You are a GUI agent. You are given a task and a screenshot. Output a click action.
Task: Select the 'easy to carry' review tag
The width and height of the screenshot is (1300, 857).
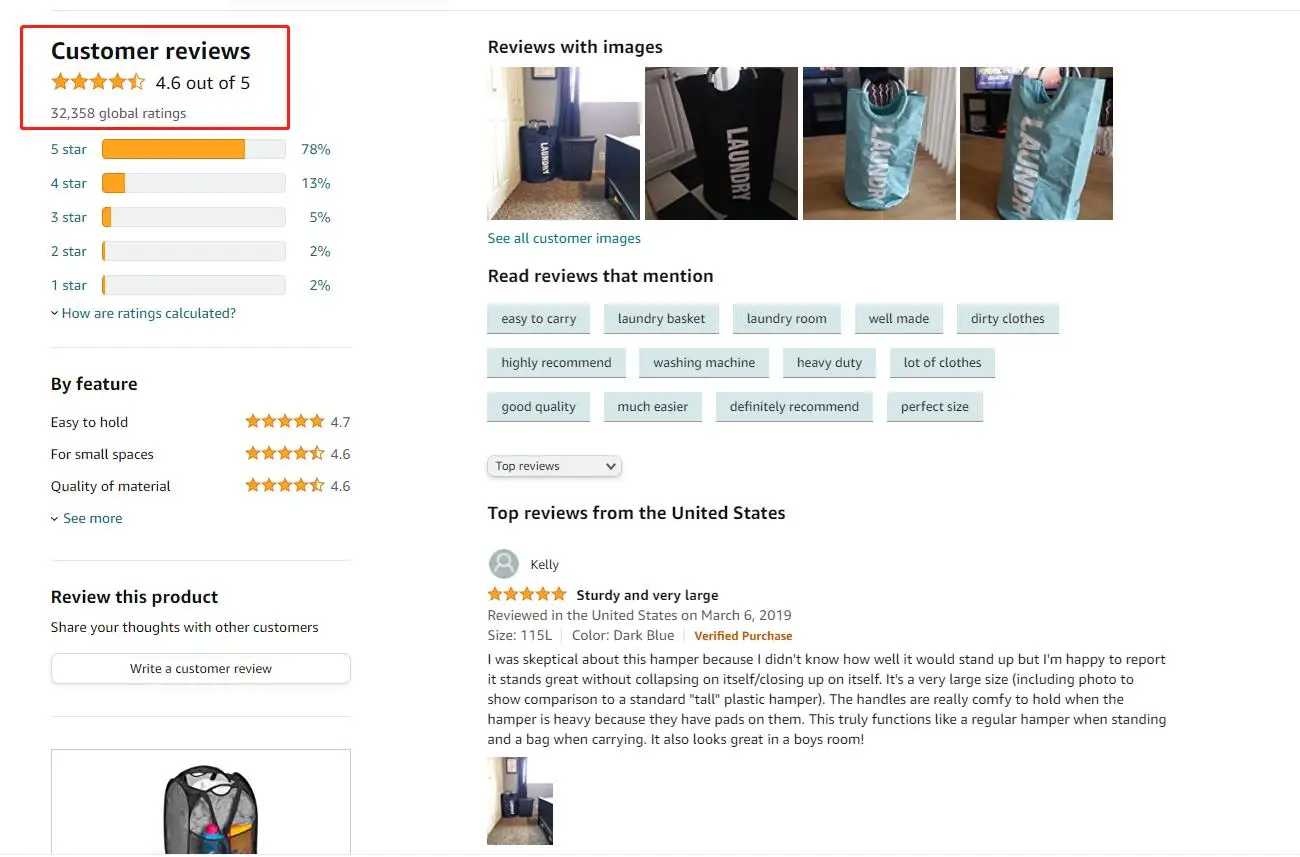click(x=538, y=319)
